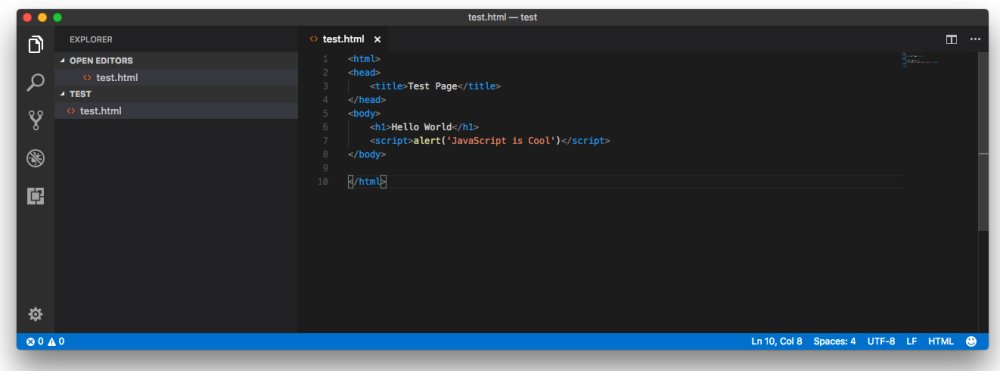Collapse the OPEN EDITORS section
This screenshot has width=1000, height=371.
[101, 61]
